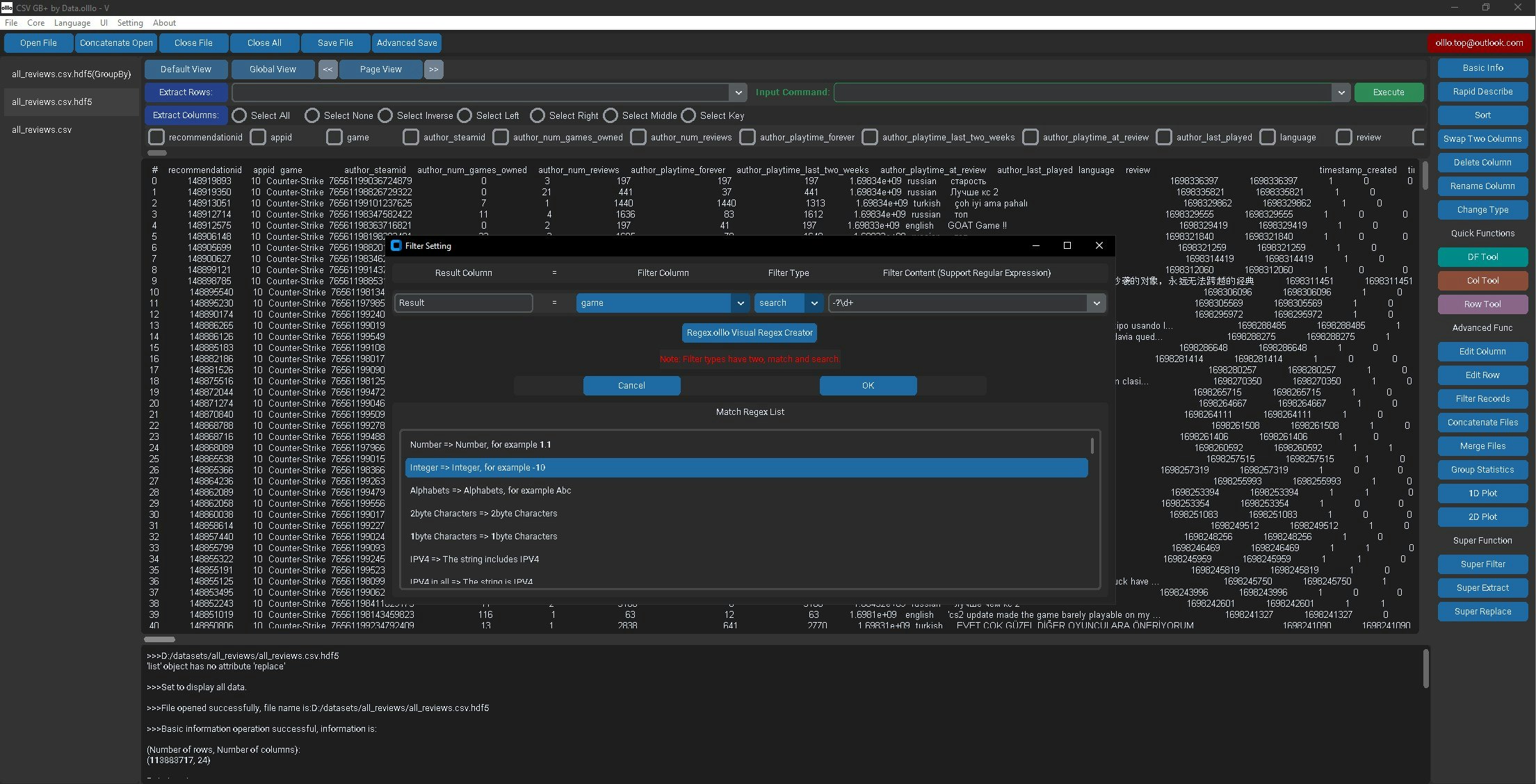This screenshot has width=1536, height=784.
Task: Click the Match Regex List scrollbar
Action: [x=1092, y=446]
